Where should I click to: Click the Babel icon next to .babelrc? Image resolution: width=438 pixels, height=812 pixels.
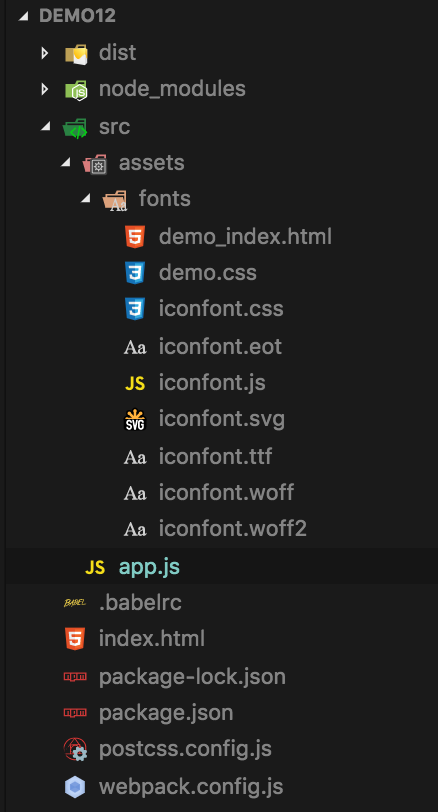[x=75, y=603]
